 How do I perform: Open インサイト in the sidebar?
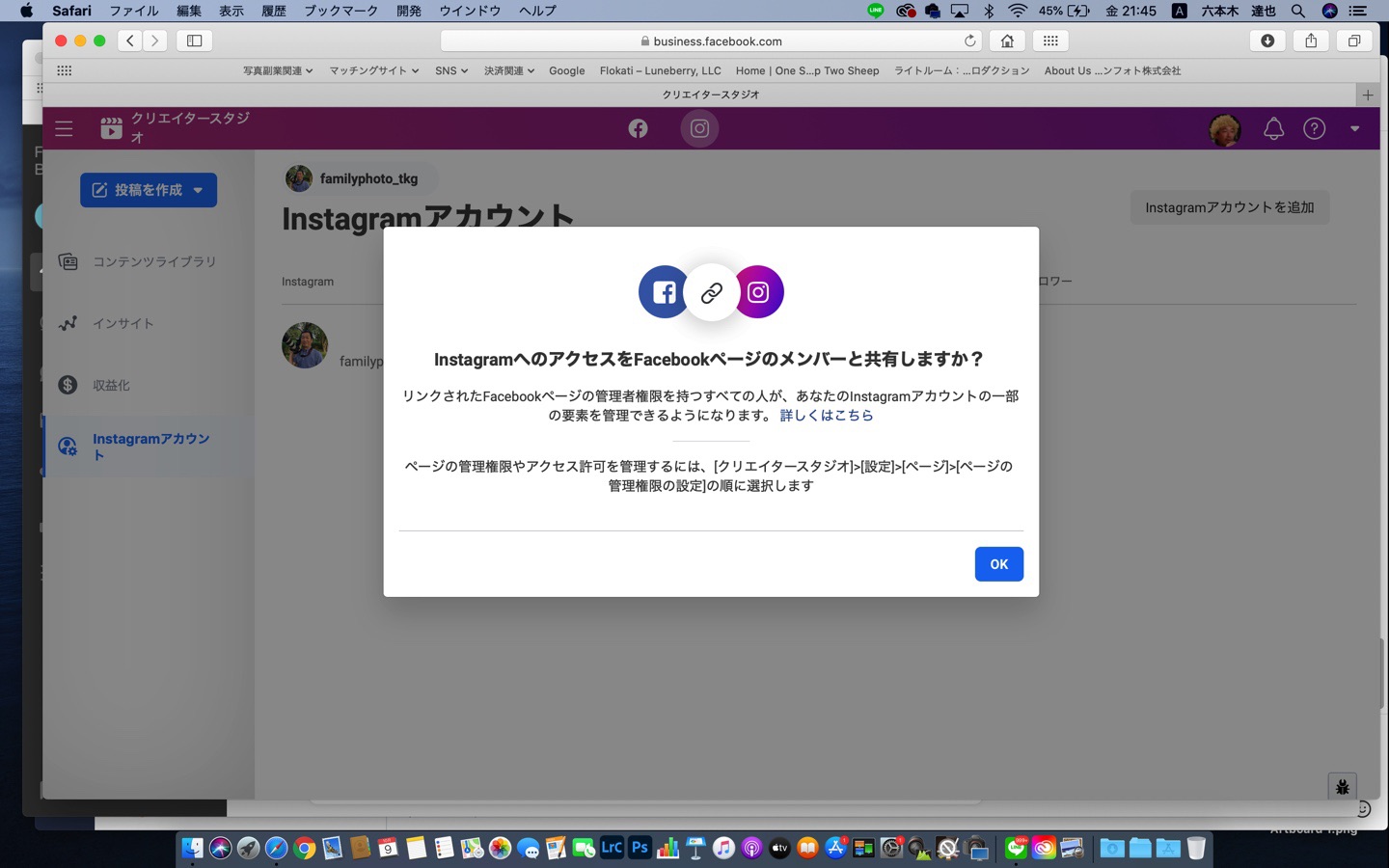[149, 323]
